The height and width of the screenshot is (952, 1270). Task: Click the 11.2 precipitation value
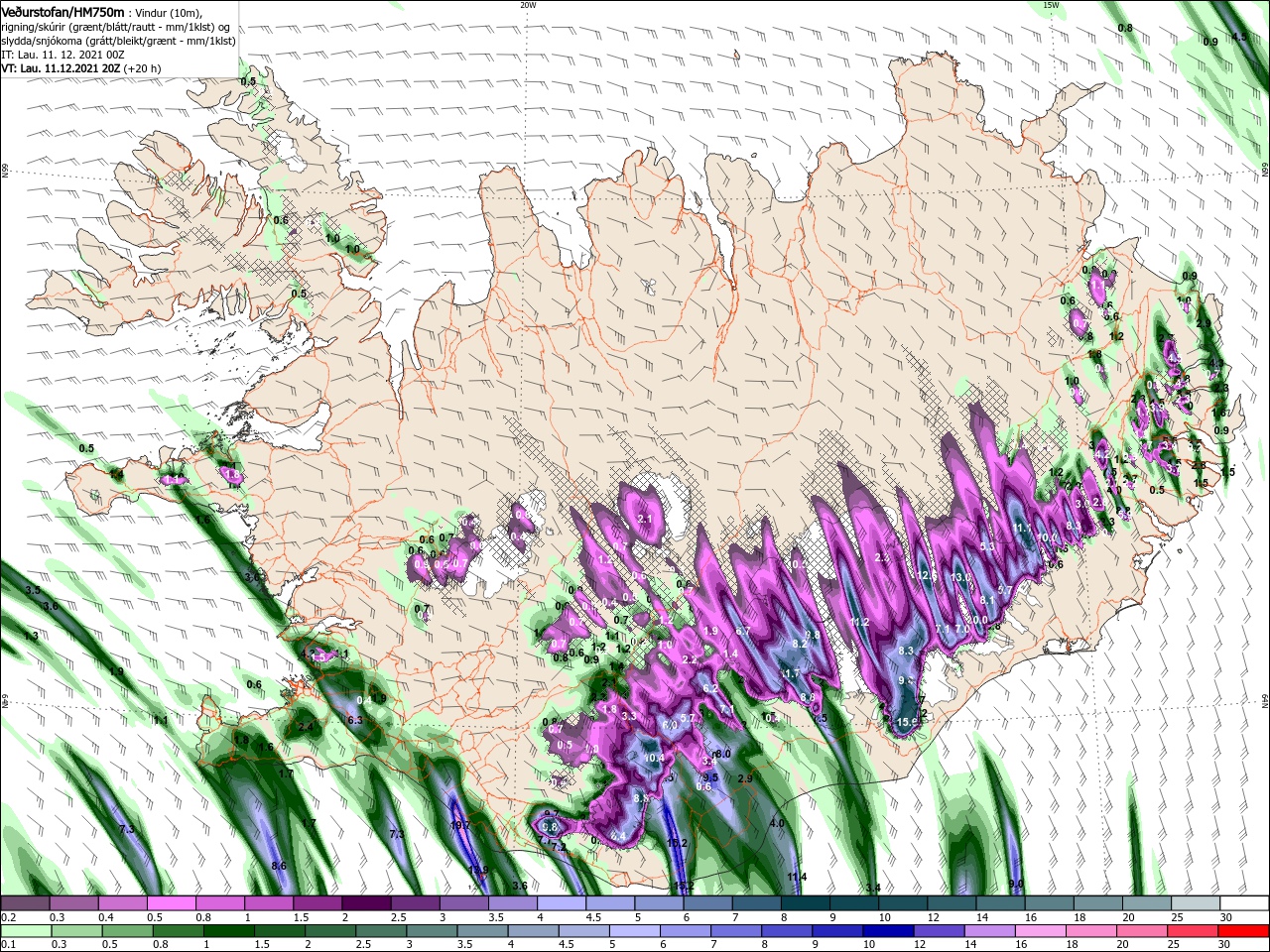(859, 623)
